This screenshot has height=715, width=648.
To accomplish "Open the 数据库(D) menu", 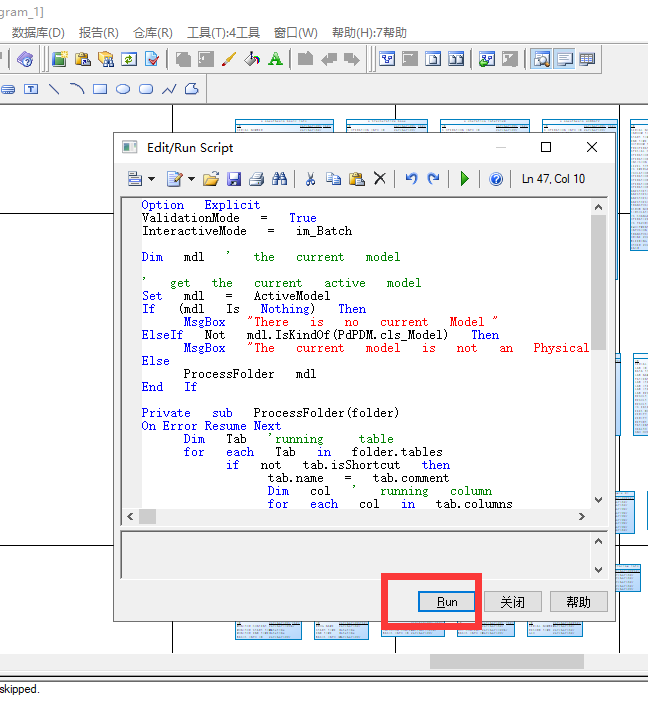I will [x=38, y=33].
